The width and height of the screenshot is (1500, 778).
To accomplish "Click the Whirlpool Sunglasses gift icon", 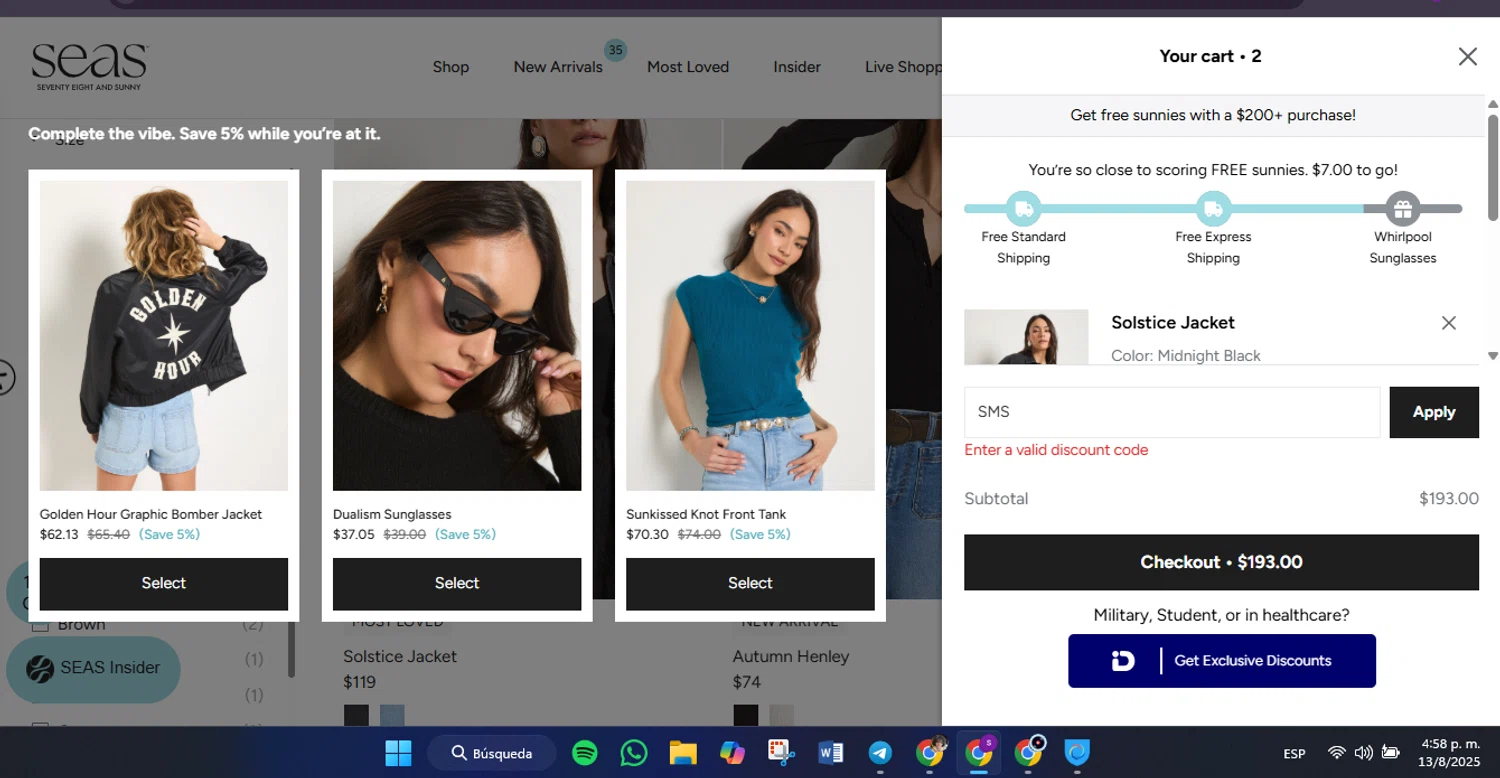I will (1402, 209).
